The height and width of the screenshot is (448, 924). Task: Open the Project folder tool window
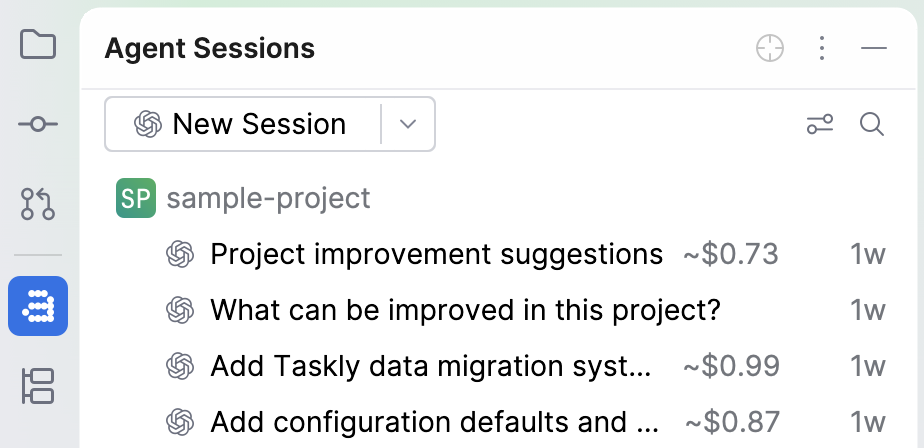point(38,44)
